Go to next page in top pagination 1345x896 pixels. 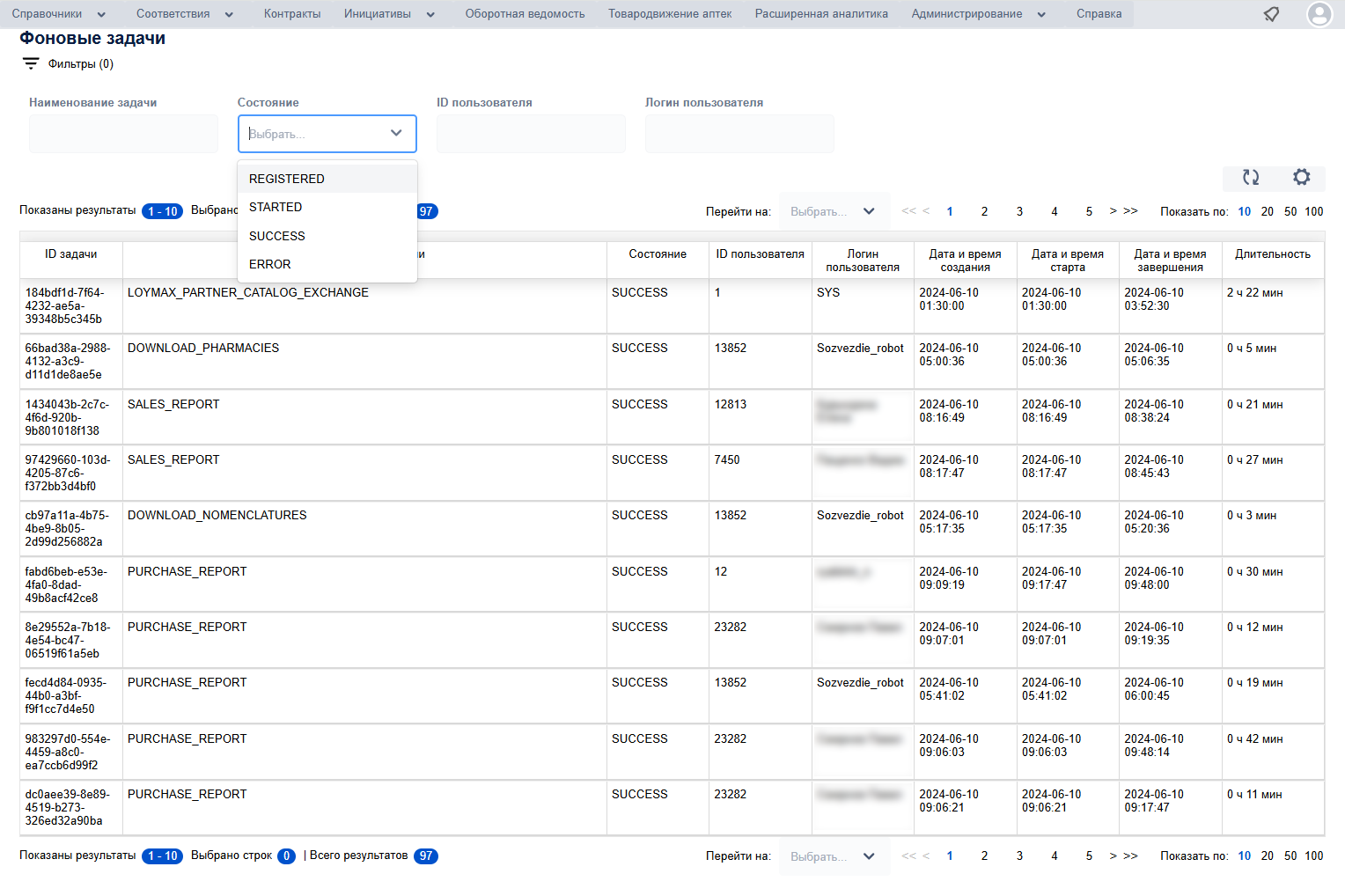point(1113,211)
